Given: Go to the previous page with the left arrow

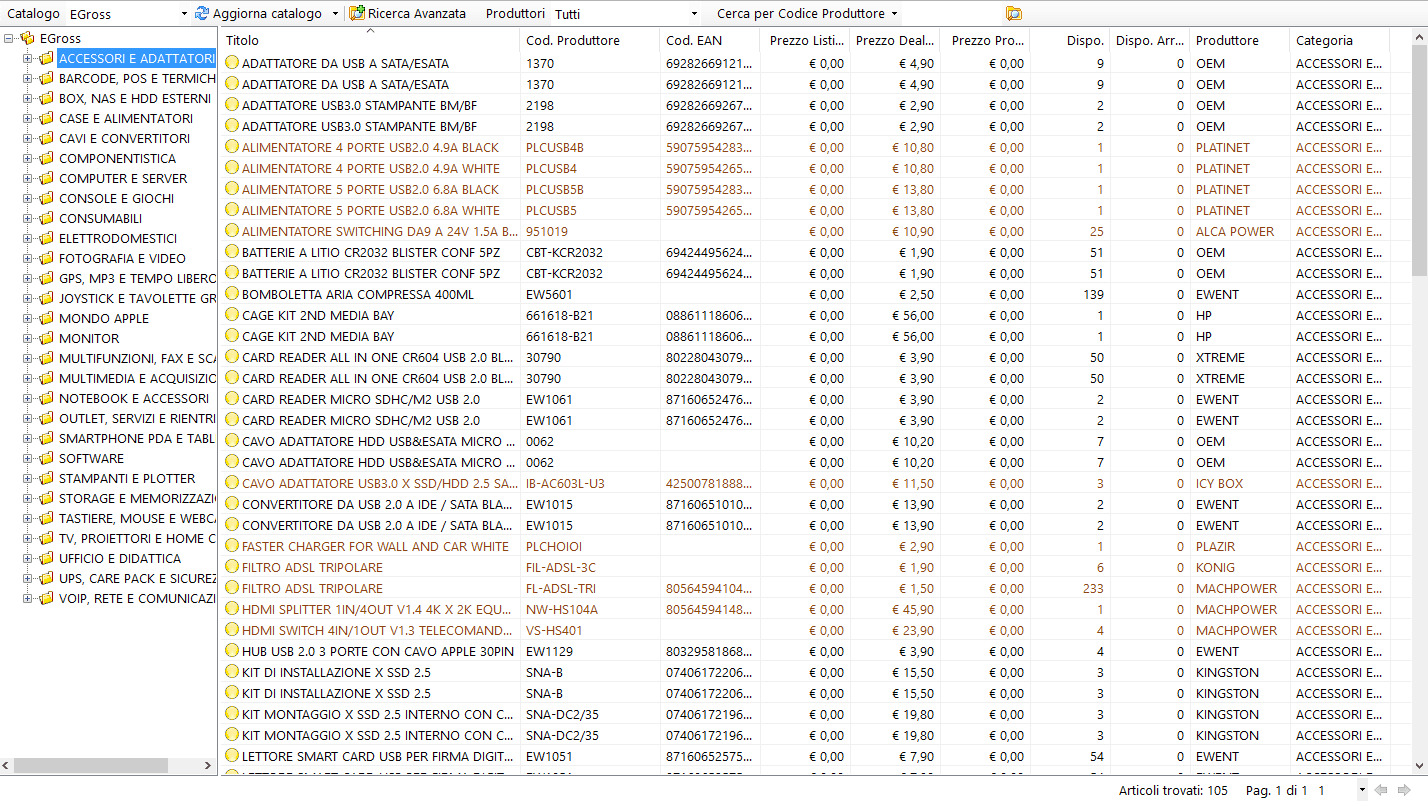Looking at the screenshot, I should [x=1382, y=790].
